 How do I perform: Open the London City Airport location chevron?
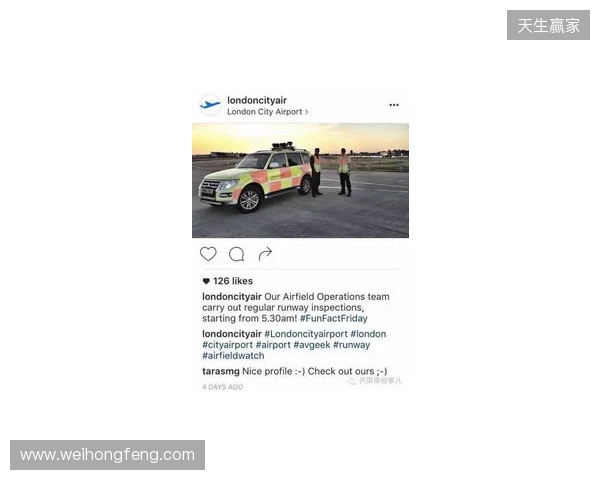(307, 112)
